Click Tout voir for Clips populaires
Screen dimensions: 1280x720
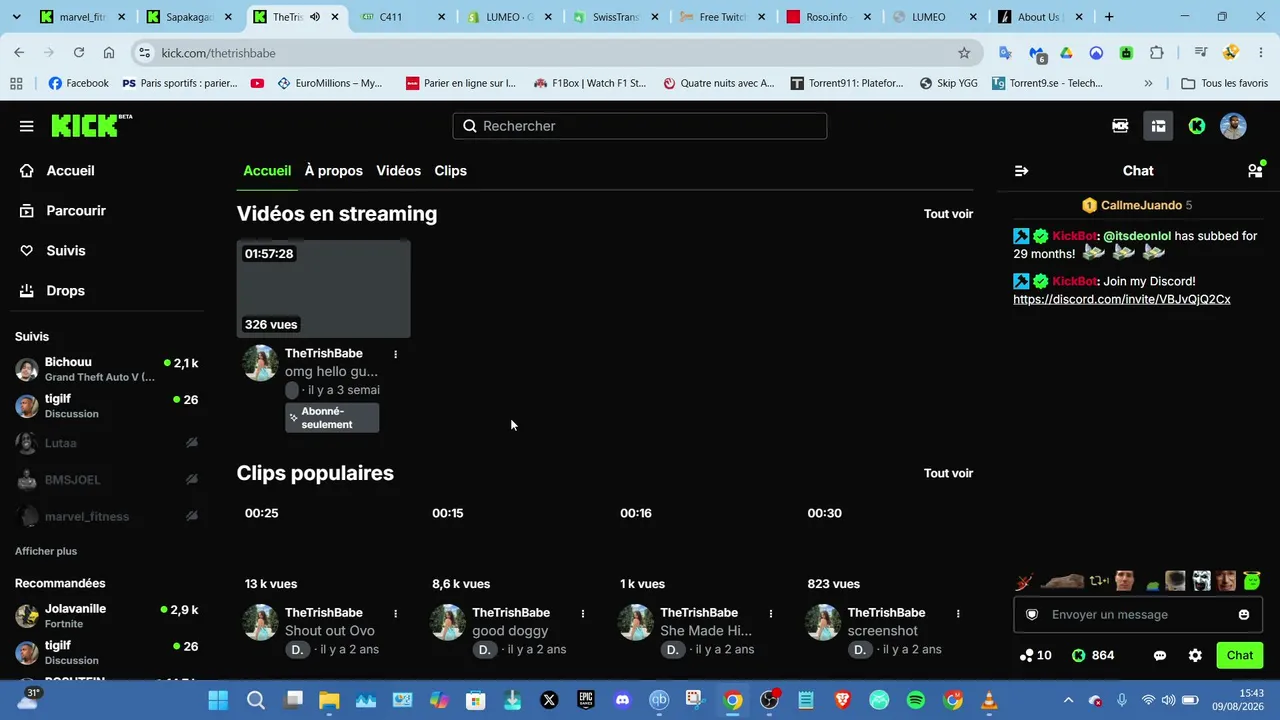tap(948, 474)
